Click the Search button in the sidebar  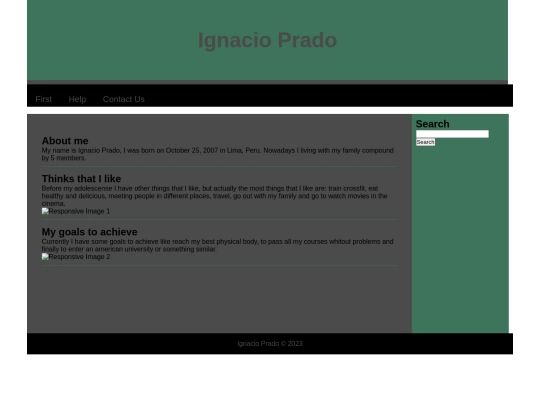(x=425, y=142)
